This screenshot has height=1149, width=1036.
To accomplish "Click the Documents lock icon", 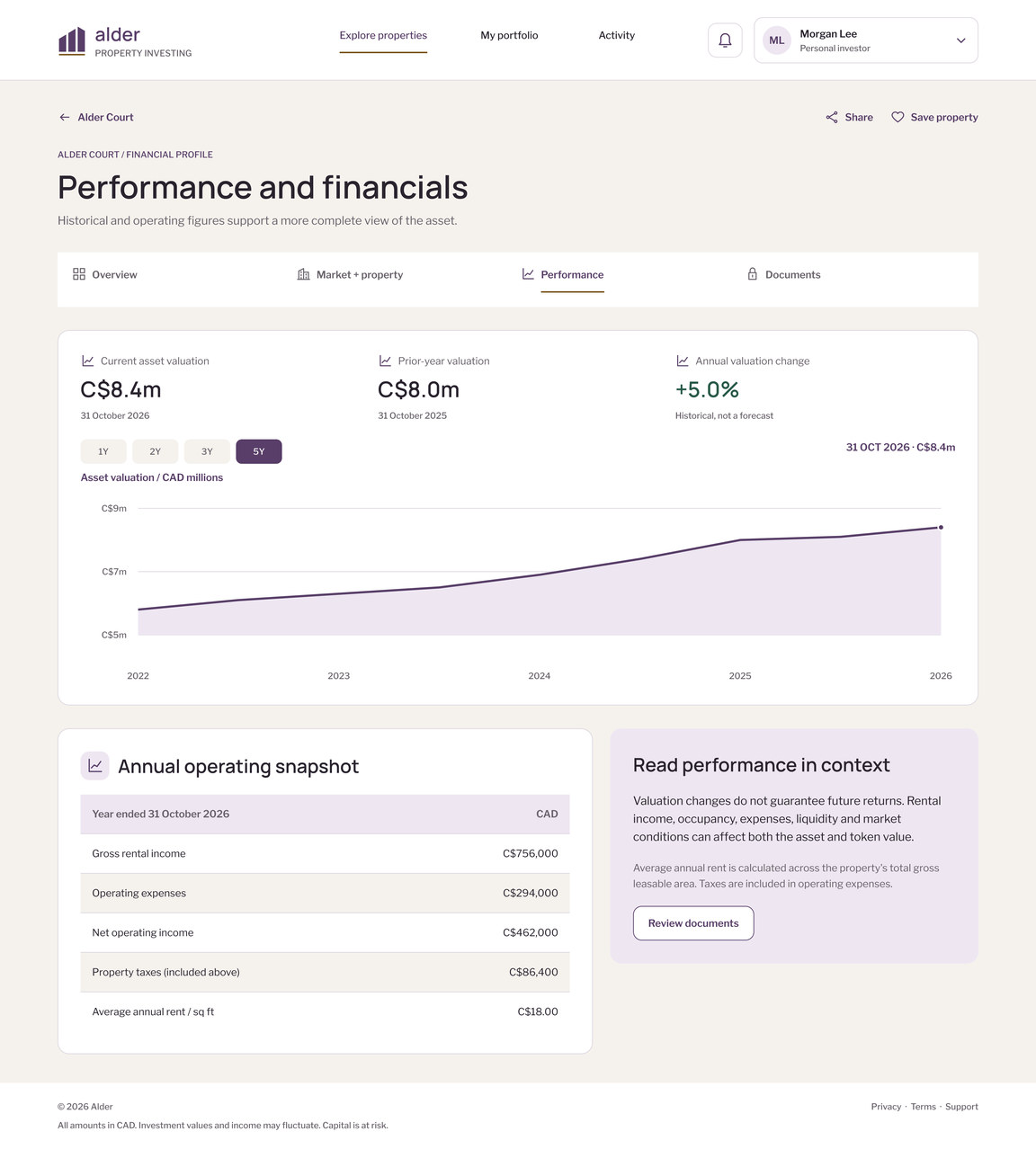I will click(753, 273).
